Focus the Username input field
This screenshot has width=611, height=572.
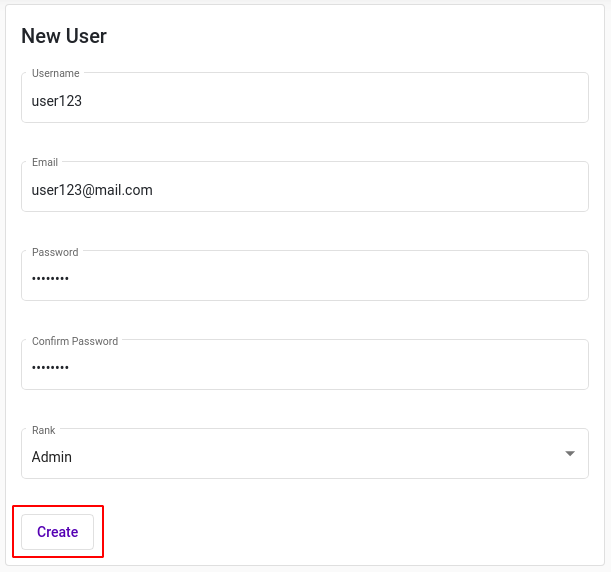coord(305,97)
